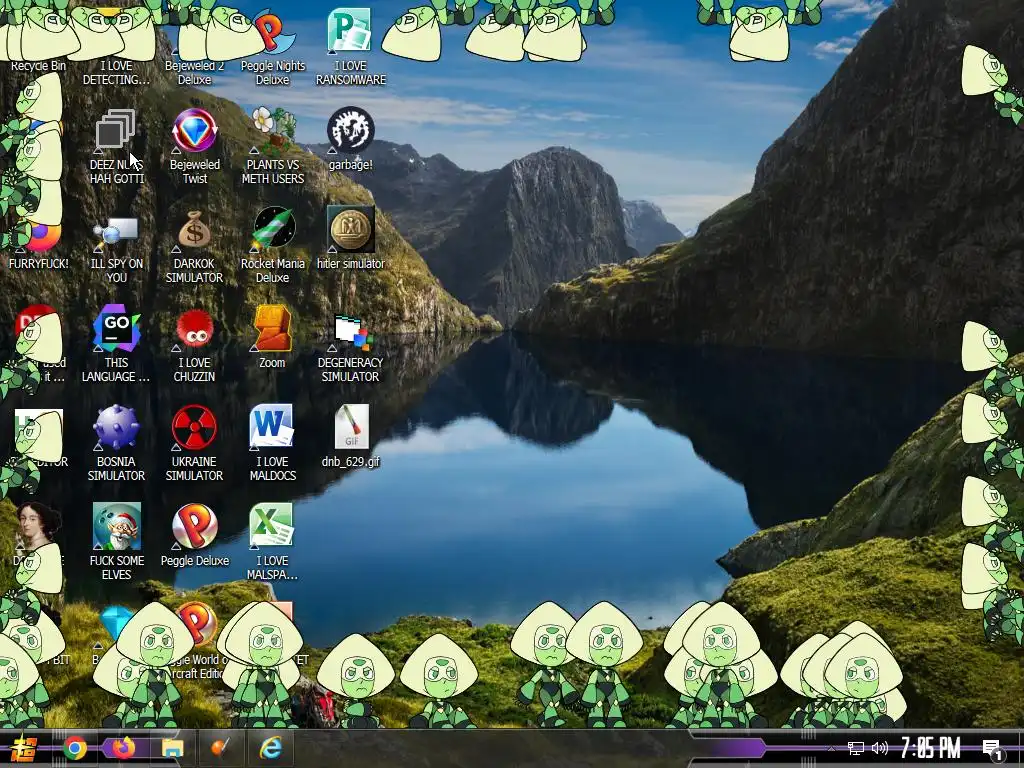Viewport: 1024px width, 768px height.
Task: Open Firefox from the taskbar
Action: point(123,748)
